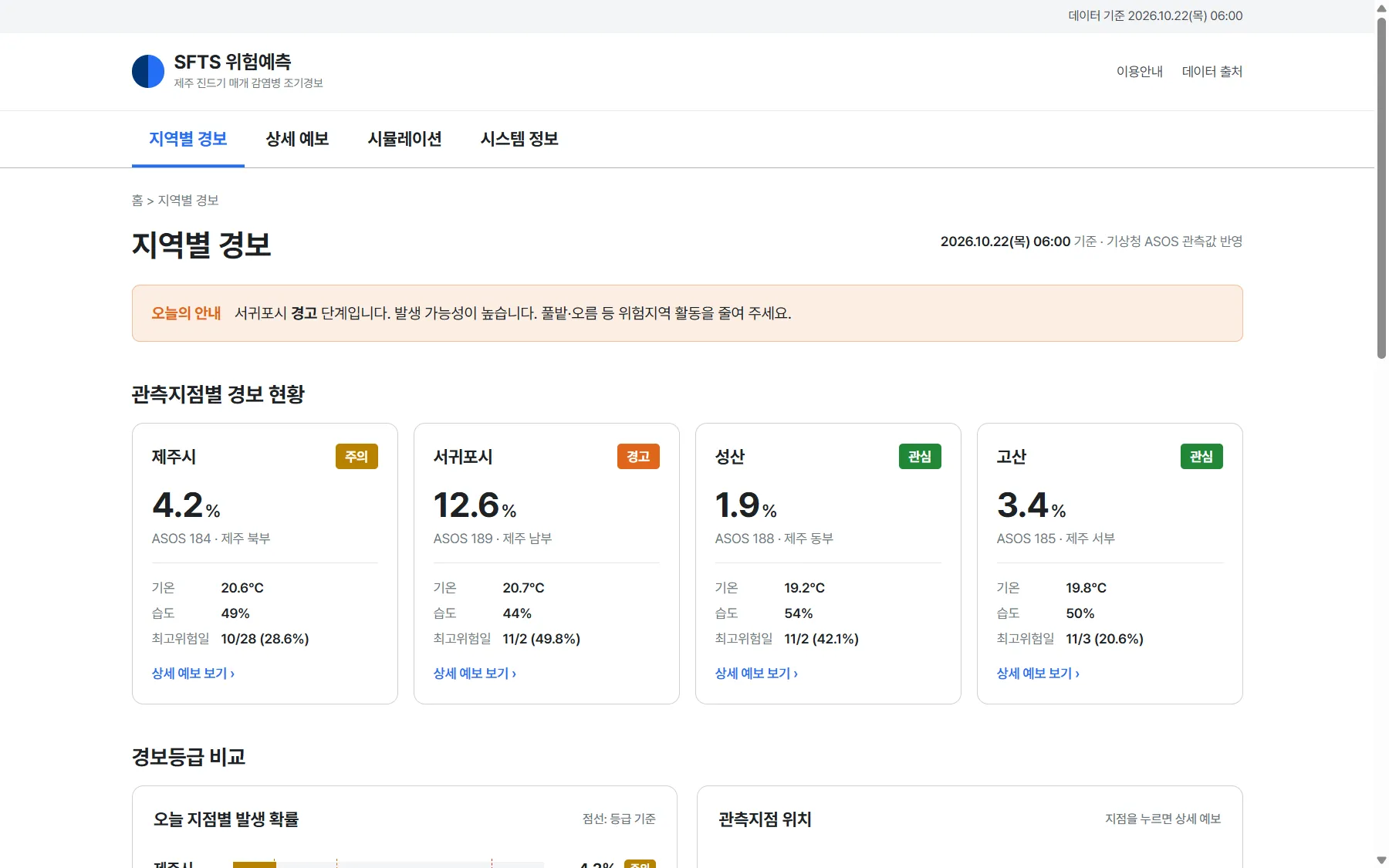Click the 1.9% probability for 성산

tap(745, 506)
